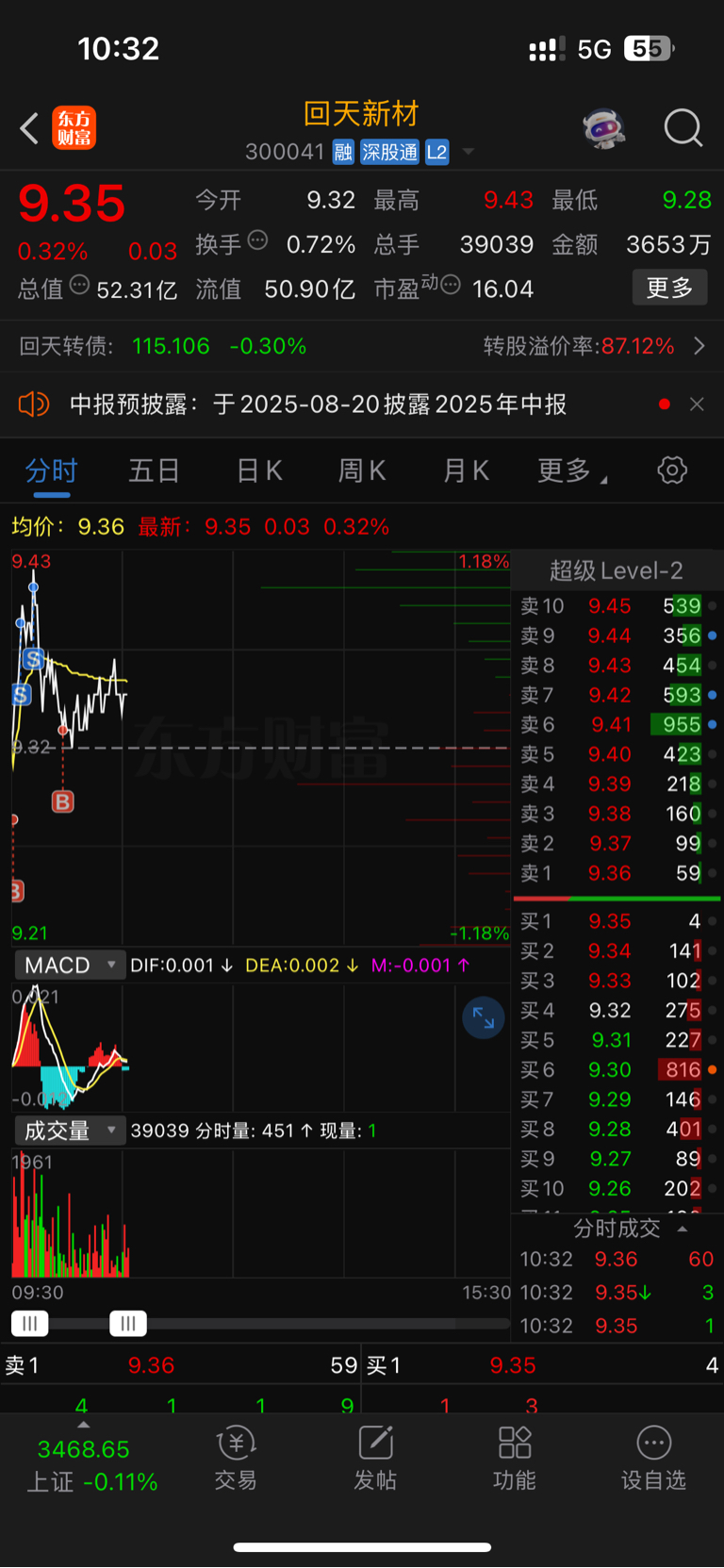The height and width of the screenshot is (1568, 724).
Task: Open the info icon beside 换手
Action: coord(257,240)
